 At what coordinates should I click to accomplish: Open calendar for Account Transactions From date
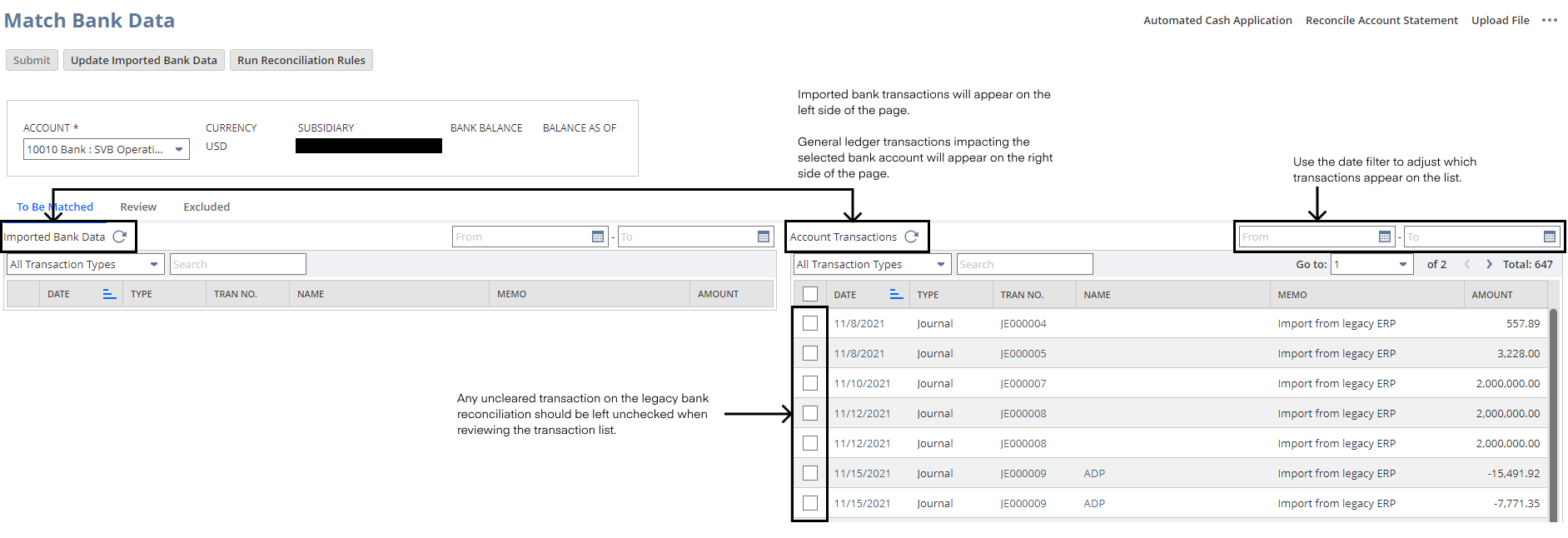tap(1385, 237)
